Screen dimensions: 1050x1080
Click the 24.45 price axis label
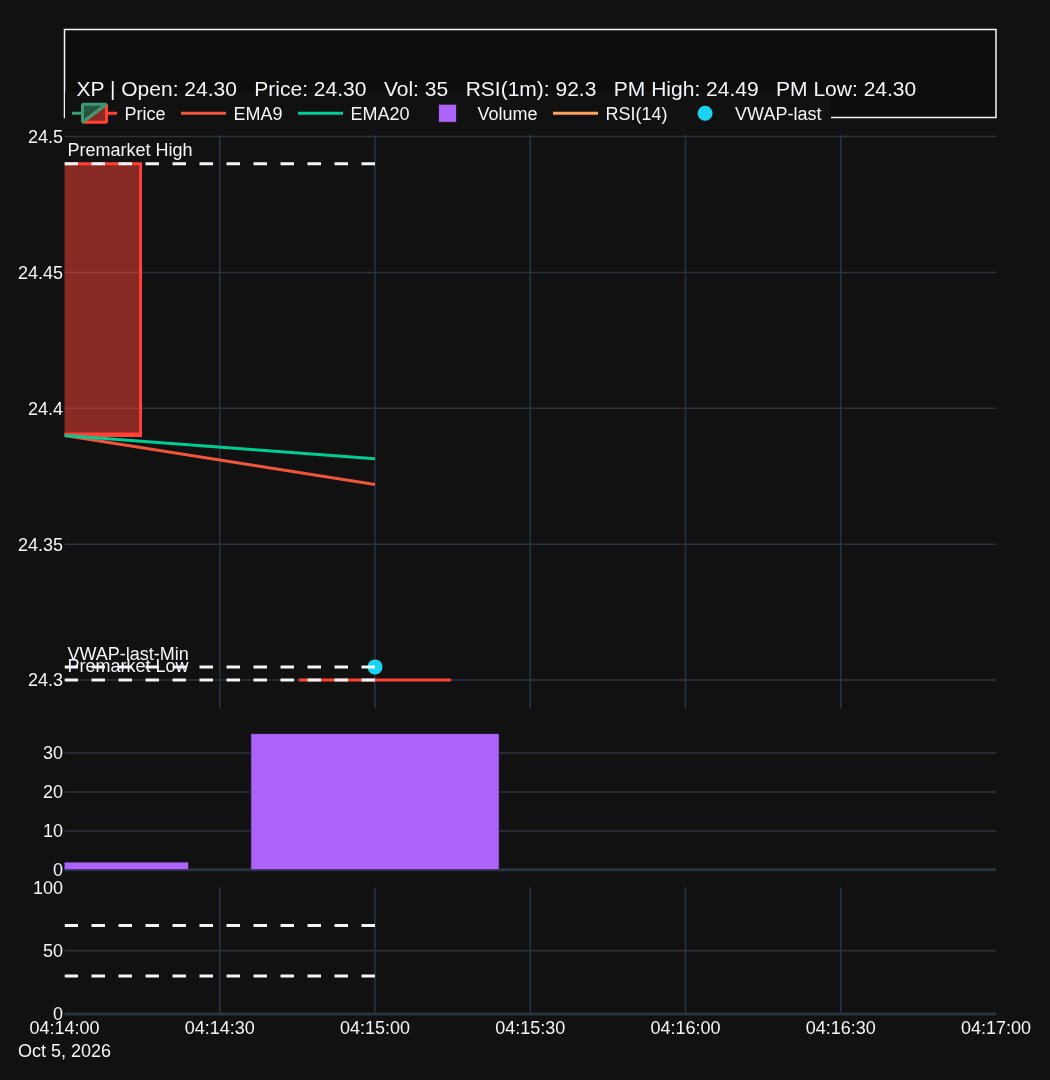coord(40,273)
